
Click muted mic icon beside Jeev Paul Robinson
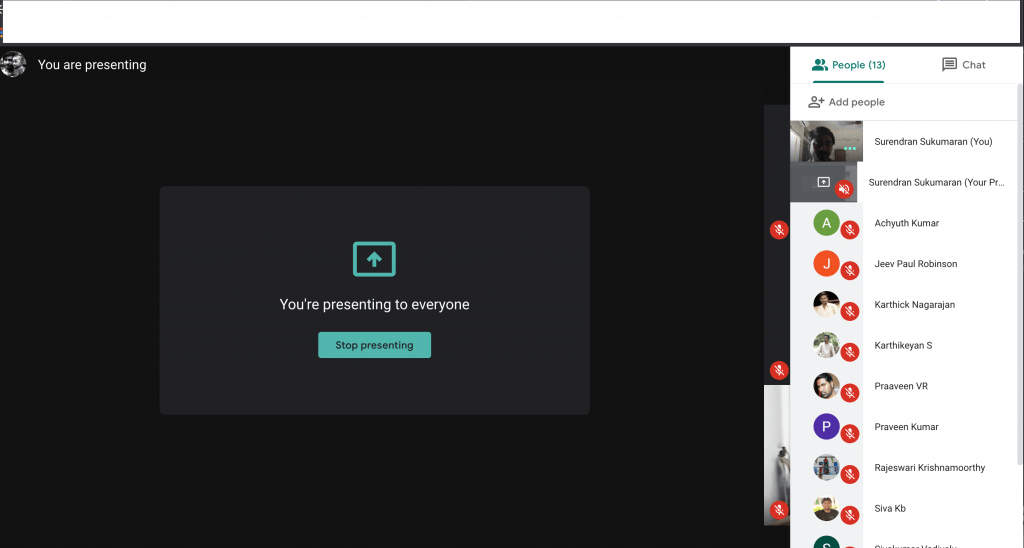point(850,271)
